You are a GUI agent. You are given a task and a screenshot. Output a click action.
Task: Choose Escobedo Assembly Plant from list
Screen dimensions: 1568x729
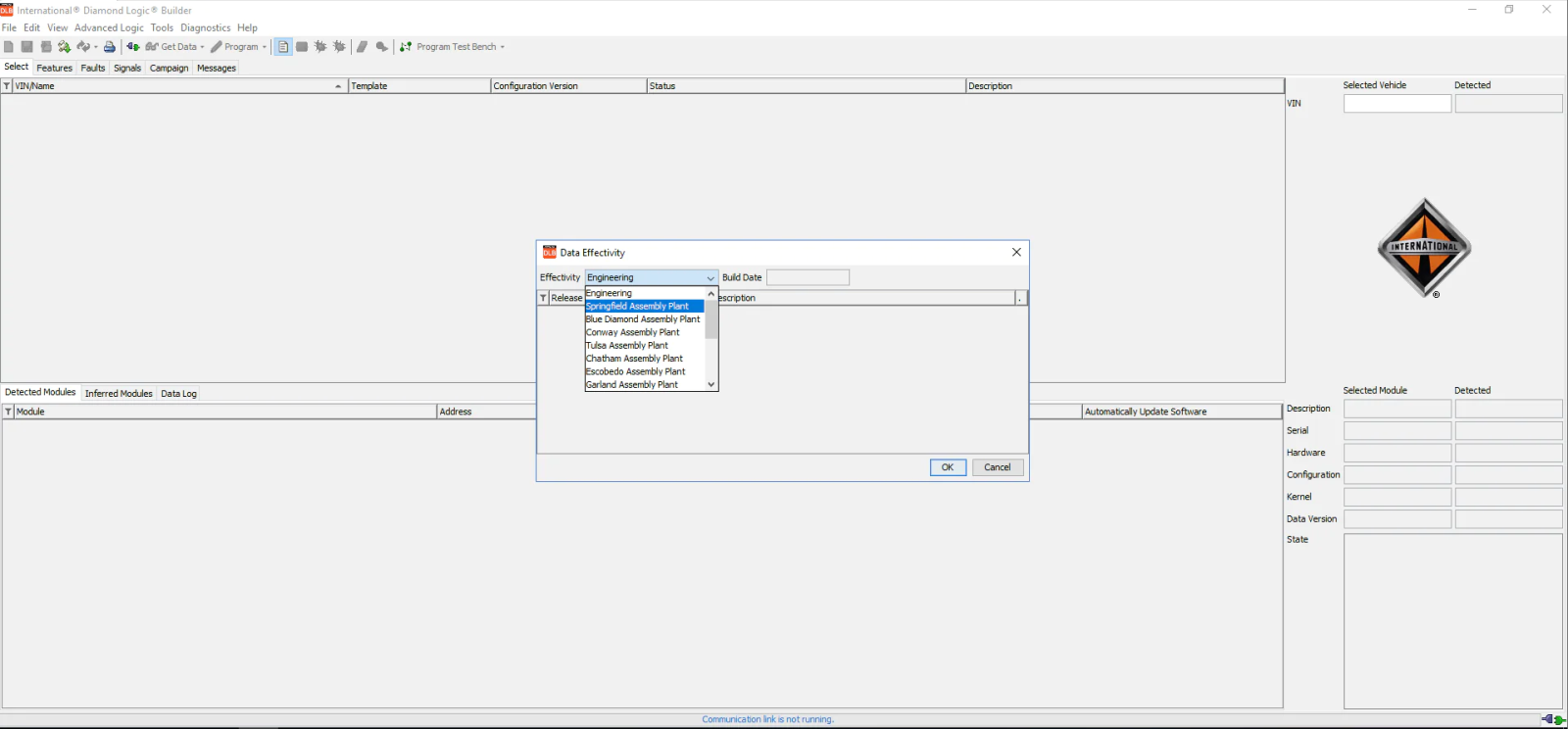(645, 371)
